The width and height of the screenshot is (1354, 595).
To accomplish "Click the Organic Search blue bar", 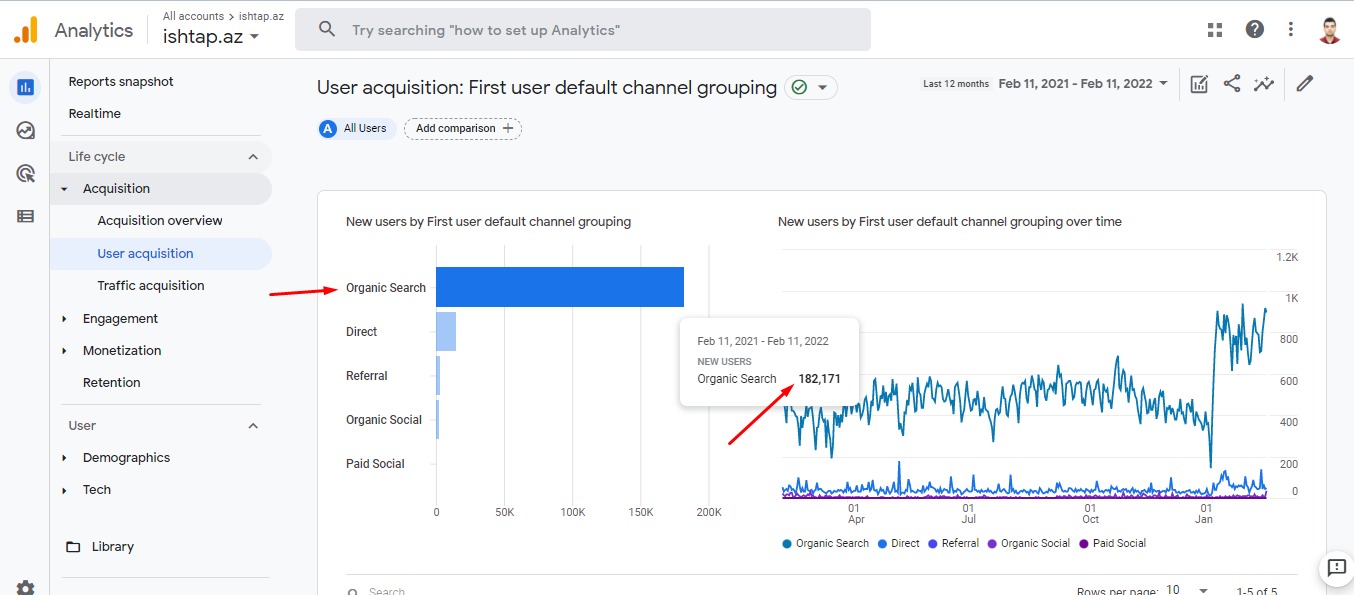I will (559, 287).
